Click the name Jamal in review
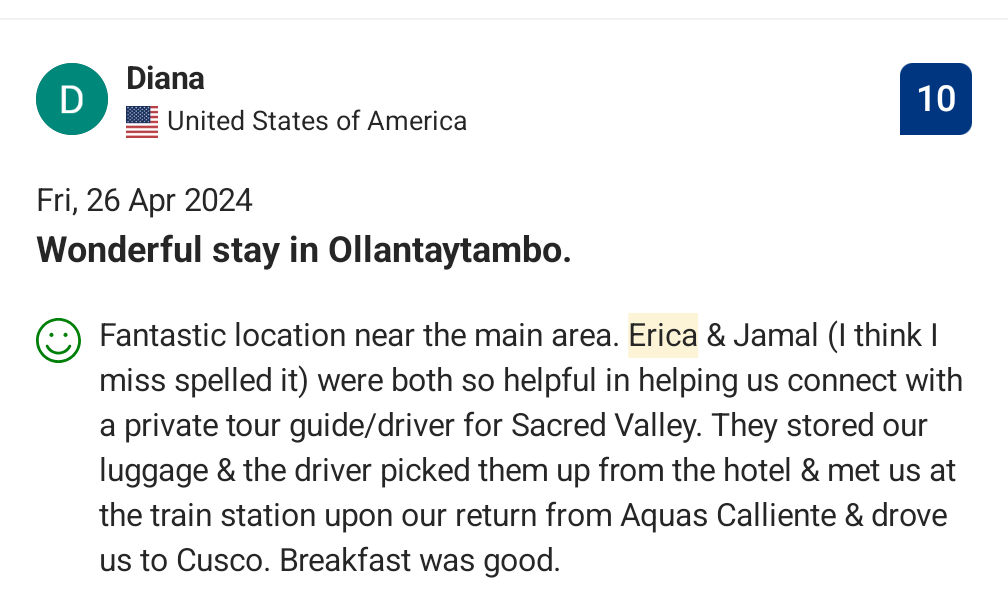Screen dimensions: 1008x604 click(776, 335)
